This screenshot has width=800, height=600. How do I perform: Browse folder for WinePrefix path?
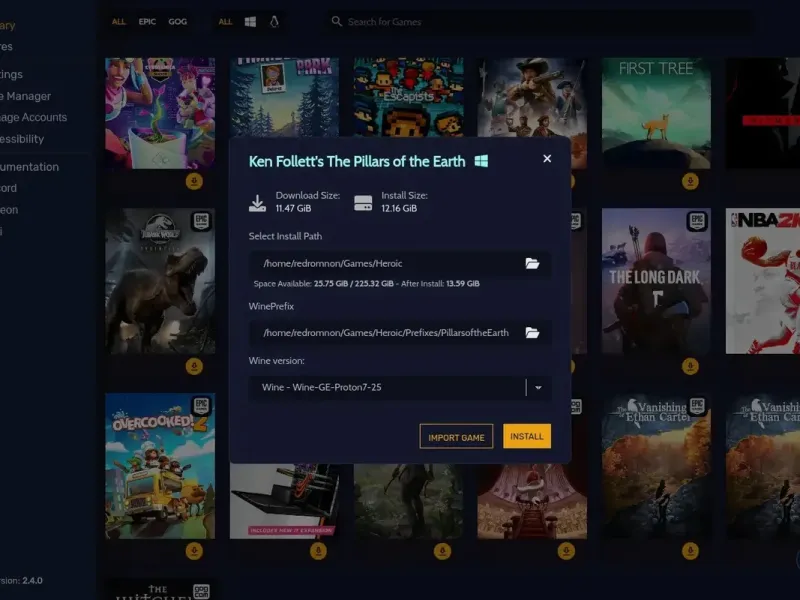coord(532,333)
